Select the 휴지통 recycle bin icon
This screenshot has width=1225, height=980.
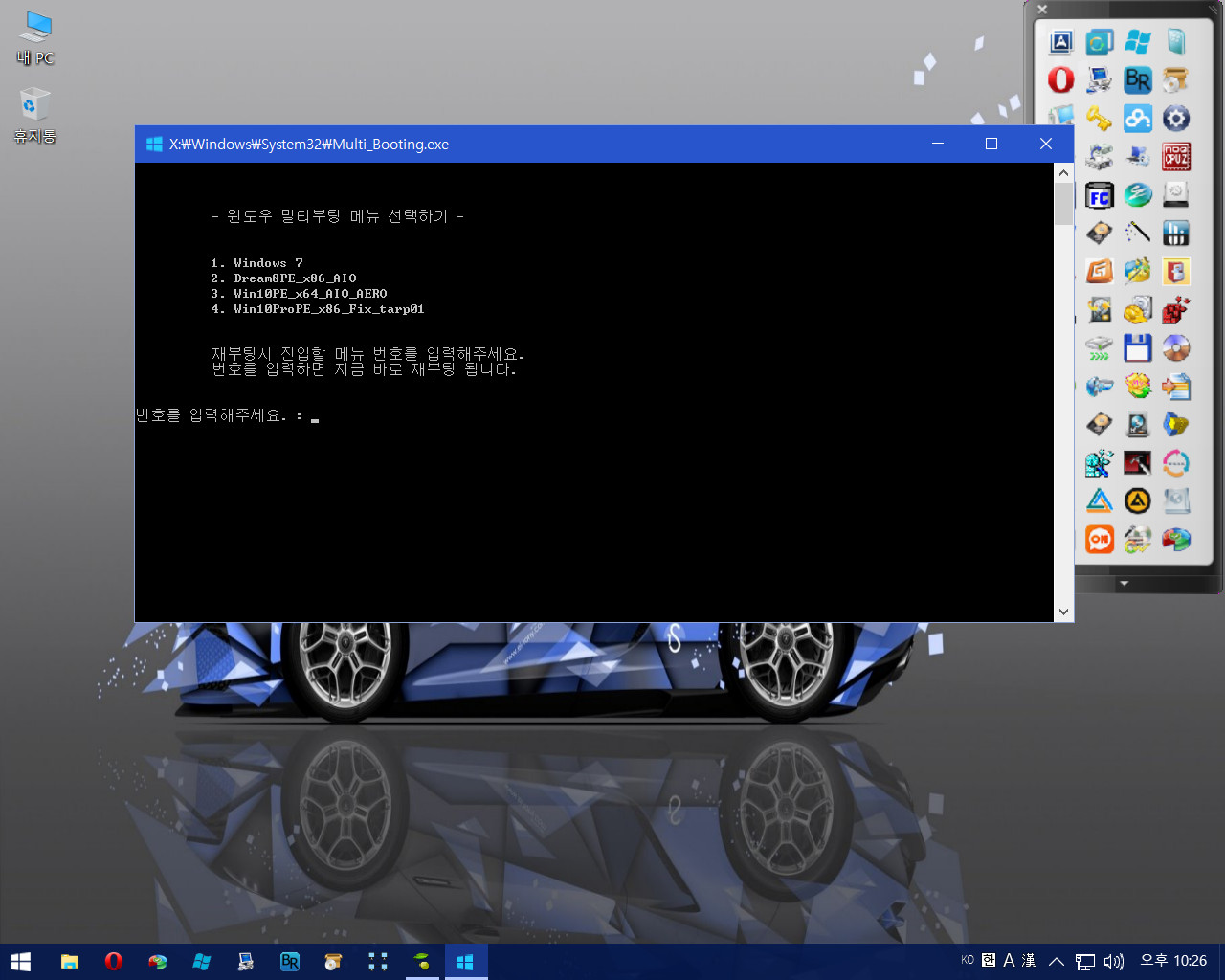click(x=34, y=116)
